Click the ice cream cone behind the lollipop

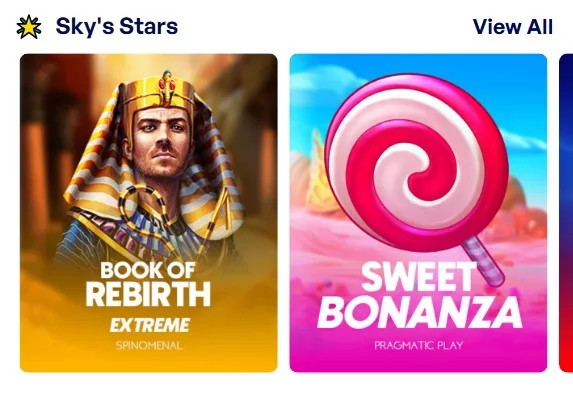coord(320,174)
